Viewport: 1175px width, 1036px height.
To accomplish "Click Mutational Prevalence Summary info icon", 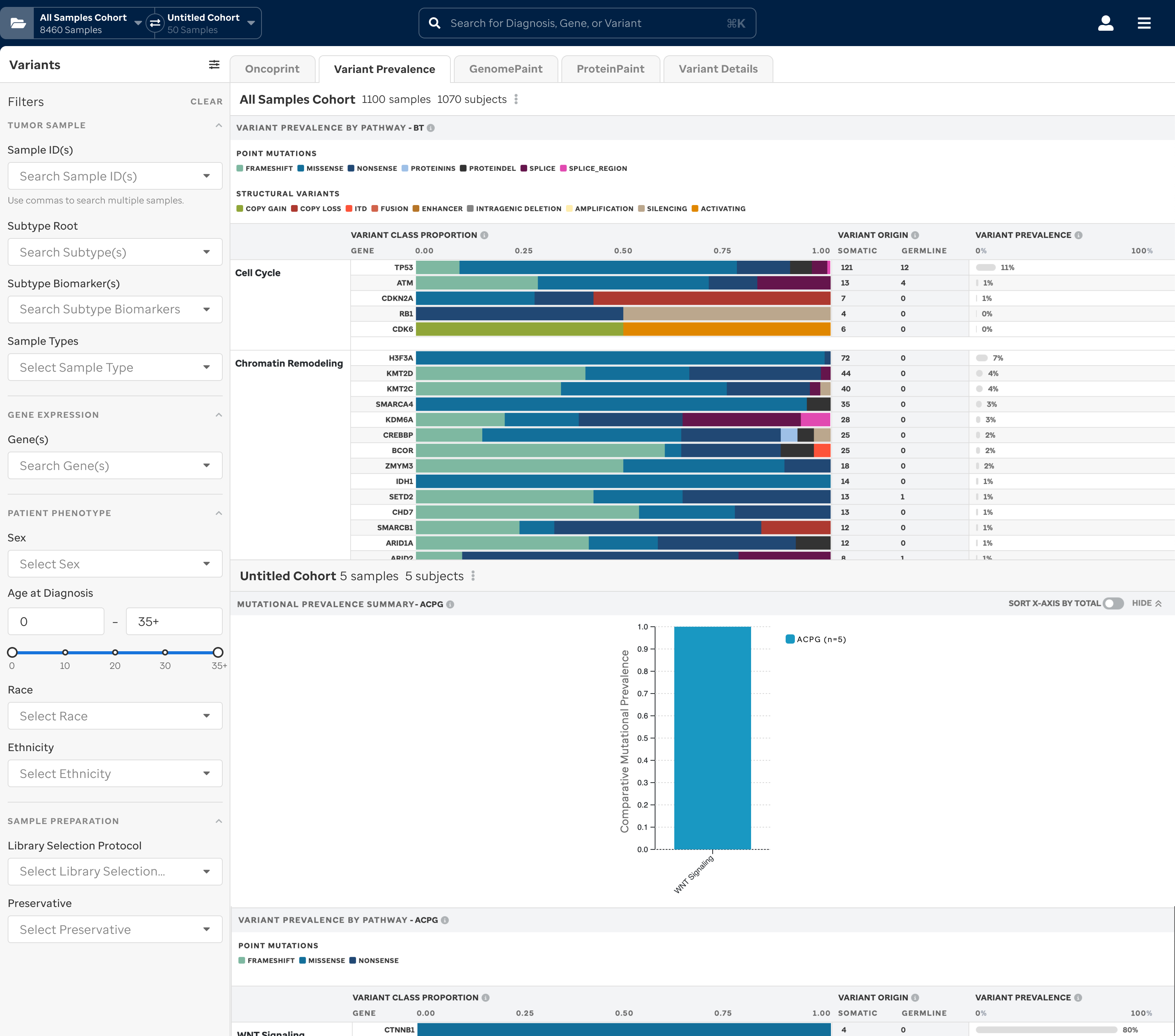I will [450, 604].
